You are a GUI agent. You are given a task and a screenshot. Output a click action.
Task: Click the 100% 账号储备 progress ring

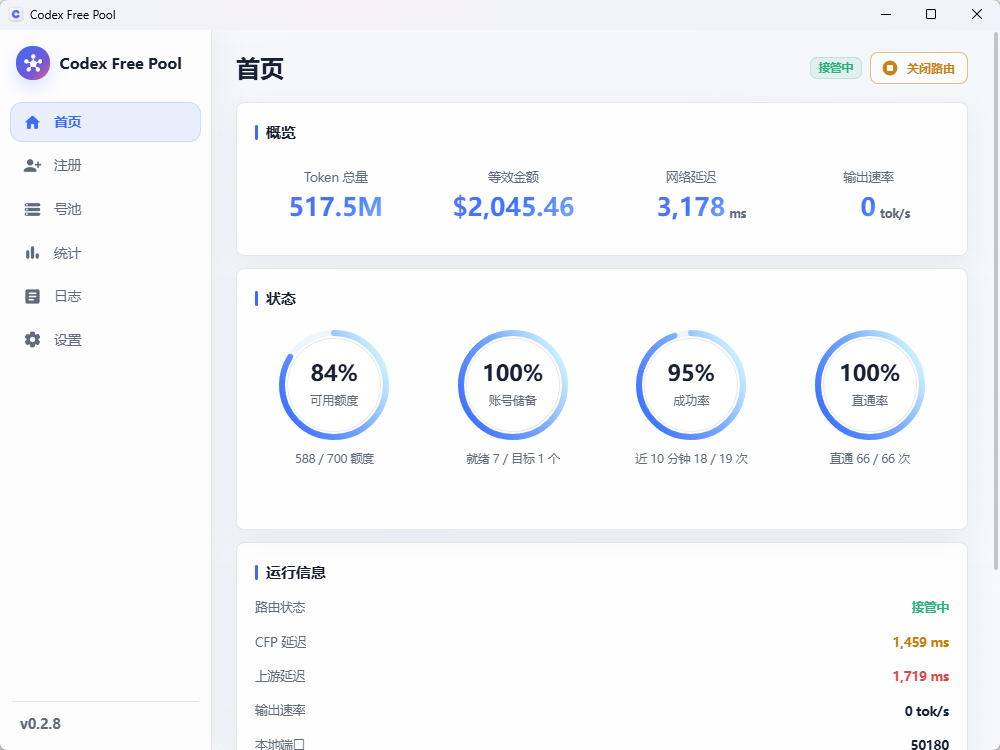pyautogui.click(x=513, y=385)
